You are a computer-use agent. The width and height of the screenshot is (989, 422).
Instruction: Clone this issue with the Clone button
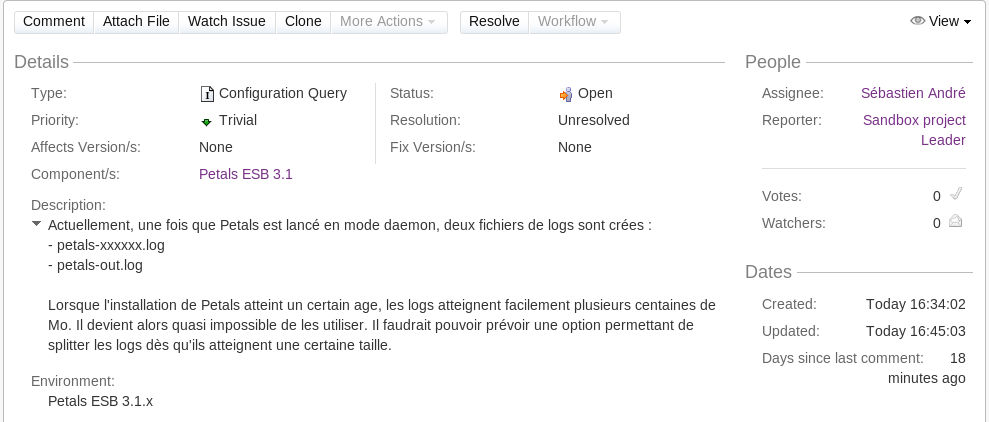303,21
